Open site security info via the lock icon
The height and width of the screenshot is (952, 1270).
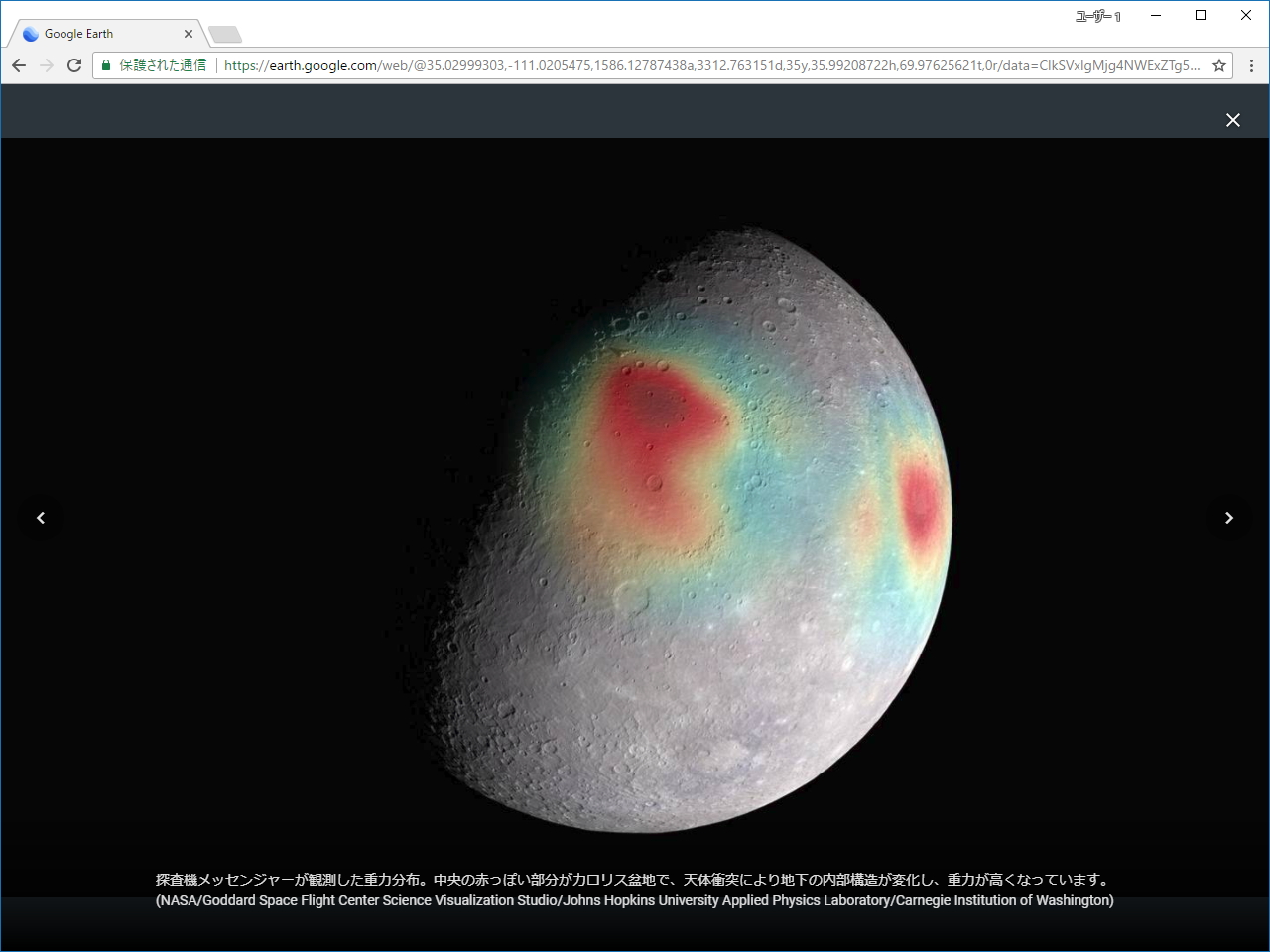point(105,65)
